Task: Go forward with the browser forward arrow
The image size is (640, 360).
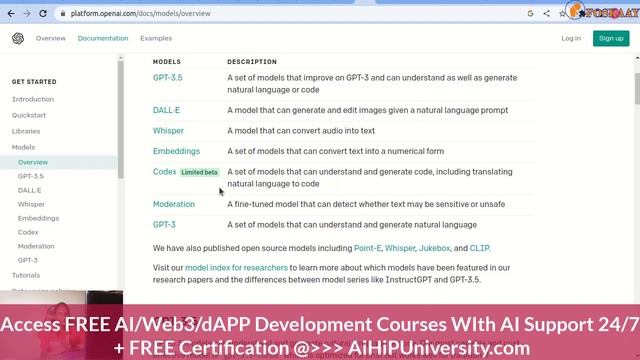Action: click(27, 13)
